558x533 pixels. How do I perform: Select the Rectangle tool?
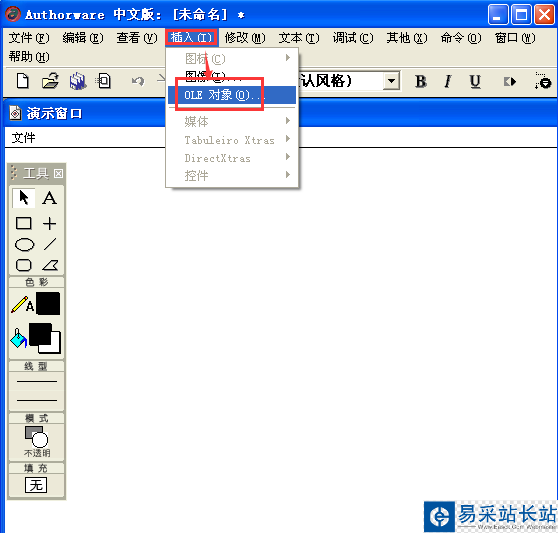(23, 223)
